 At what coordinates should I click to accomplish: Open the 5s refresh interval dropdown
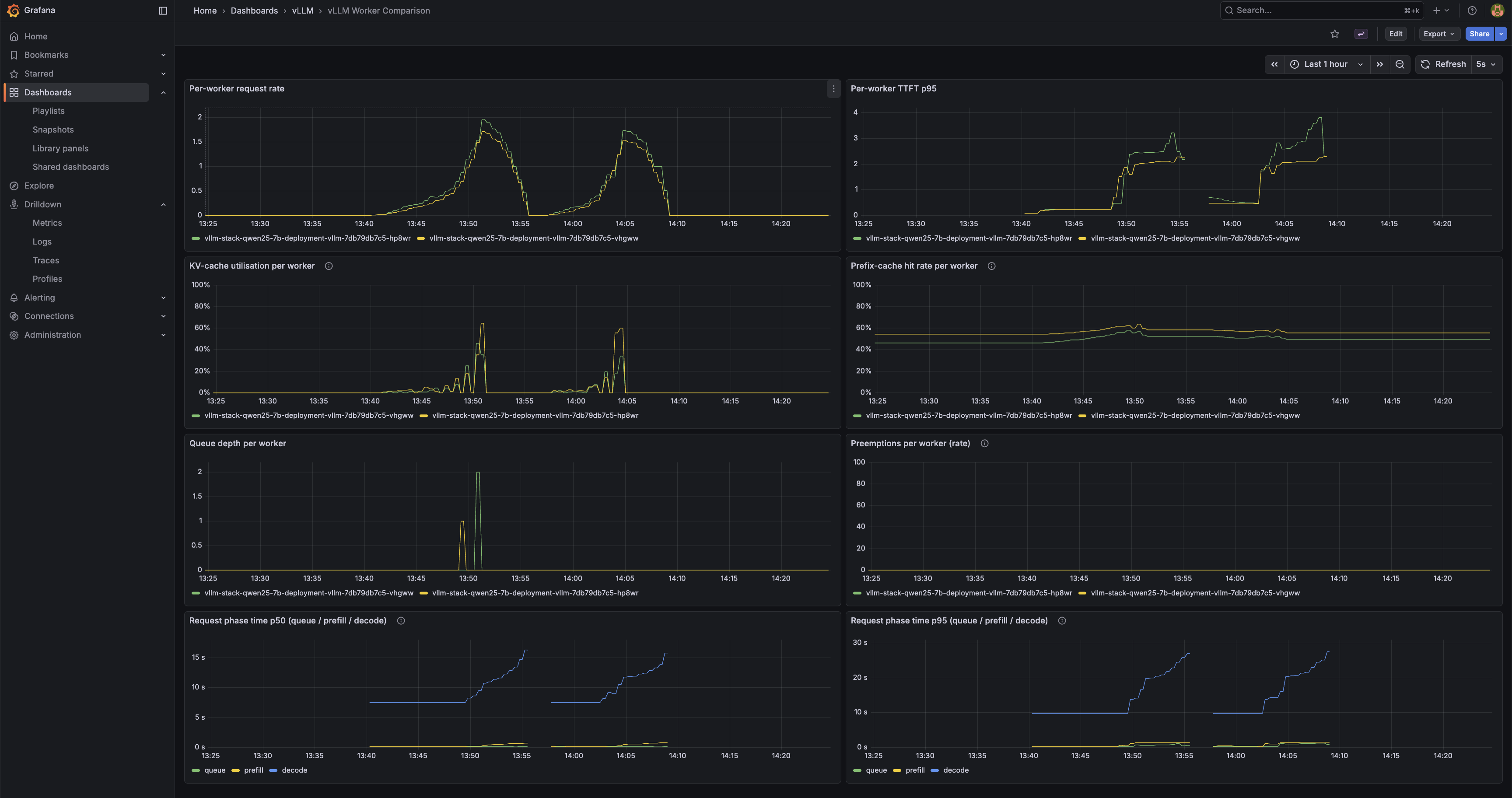(1485, 64)
